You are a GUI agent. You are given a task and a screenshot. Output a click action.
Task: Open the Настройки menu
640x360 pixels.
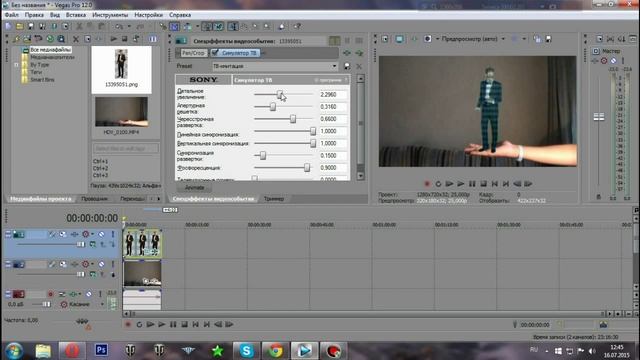point(149,15)
